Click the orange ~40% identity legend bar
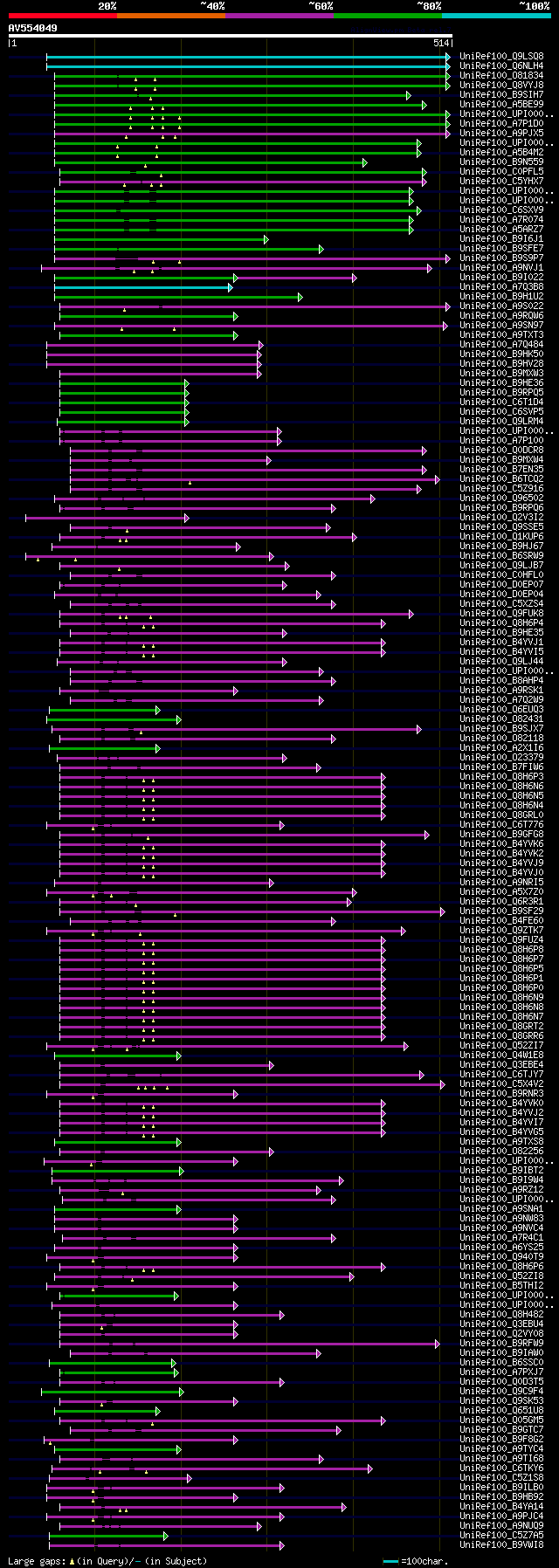The height and width of the screenshot is (1568, 559). coord(170,16)
